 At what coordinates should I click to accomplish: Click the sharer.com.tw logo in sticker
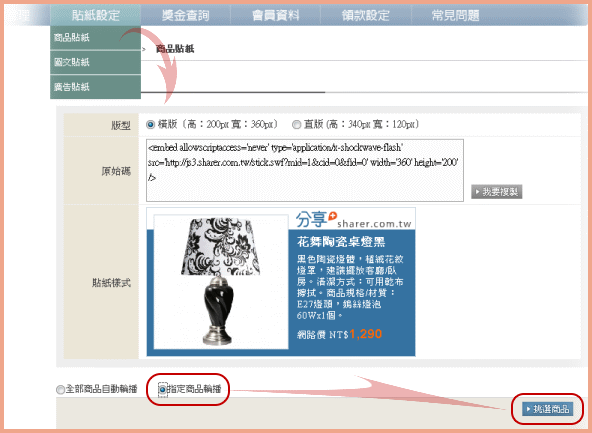coord(353,220)
